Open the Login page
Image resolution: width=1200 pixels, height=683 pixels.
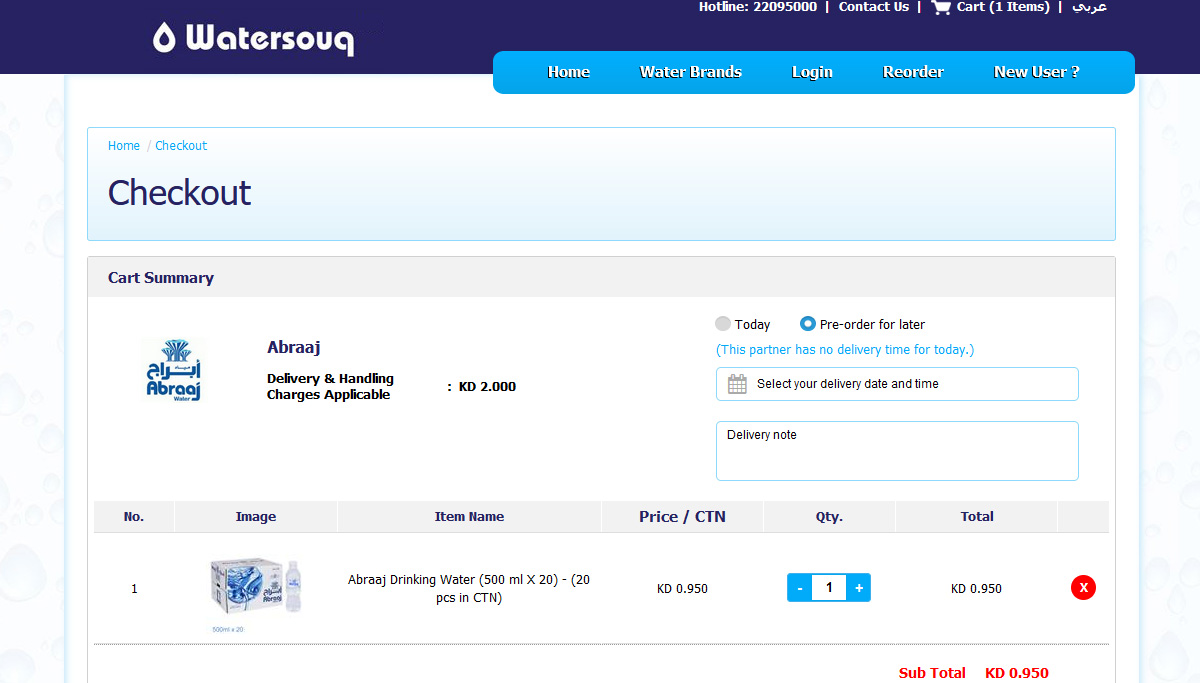(812, 72)
